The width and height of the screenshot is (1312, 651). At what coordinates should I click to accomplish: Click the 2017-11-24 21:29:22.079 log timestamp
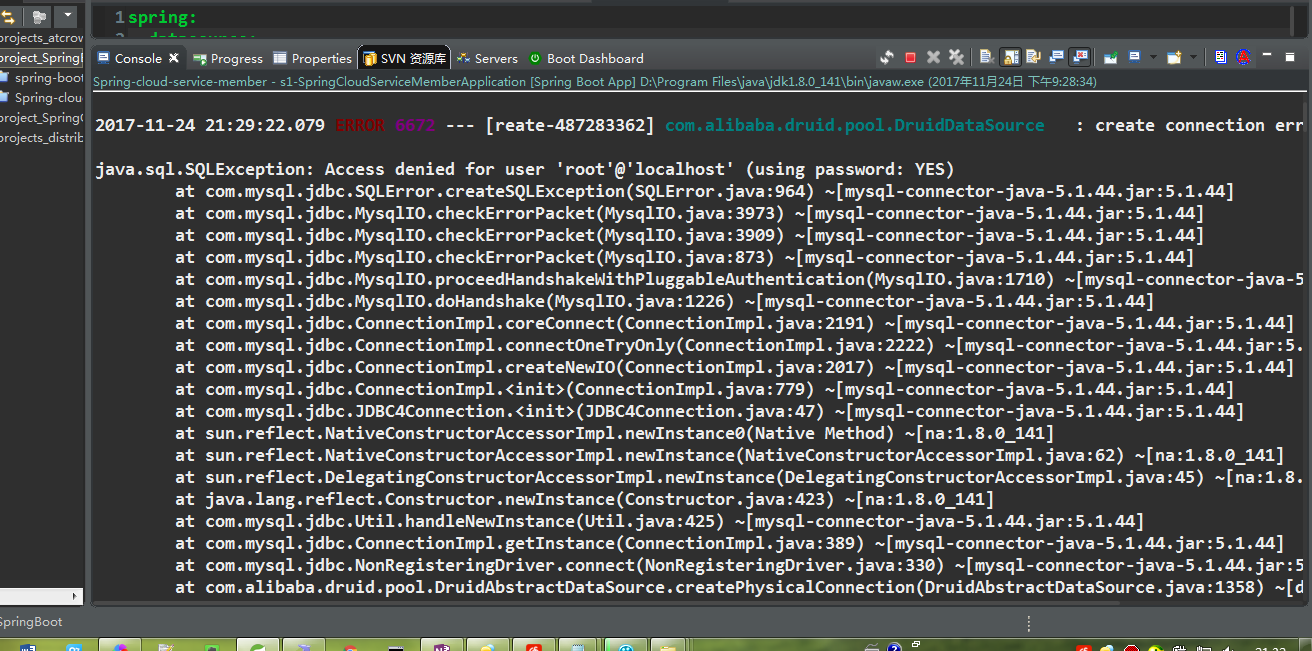[210, 125]
